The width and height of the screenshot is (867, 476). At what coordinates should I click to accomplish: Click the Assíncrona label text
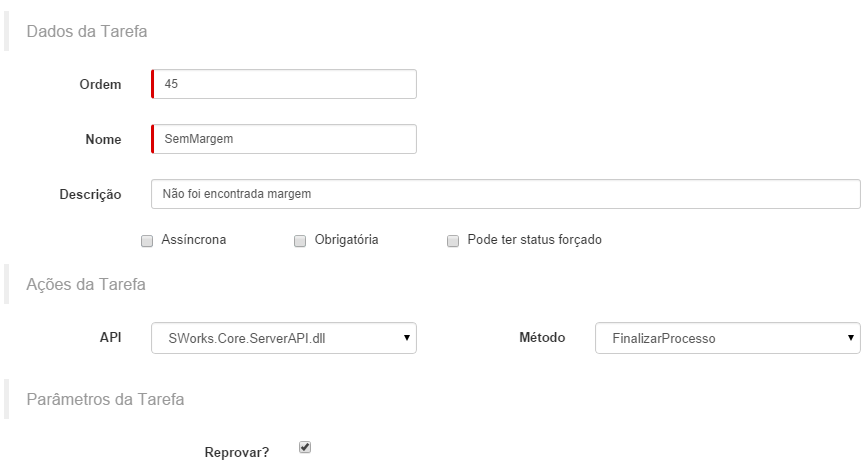tap(196, 241)
